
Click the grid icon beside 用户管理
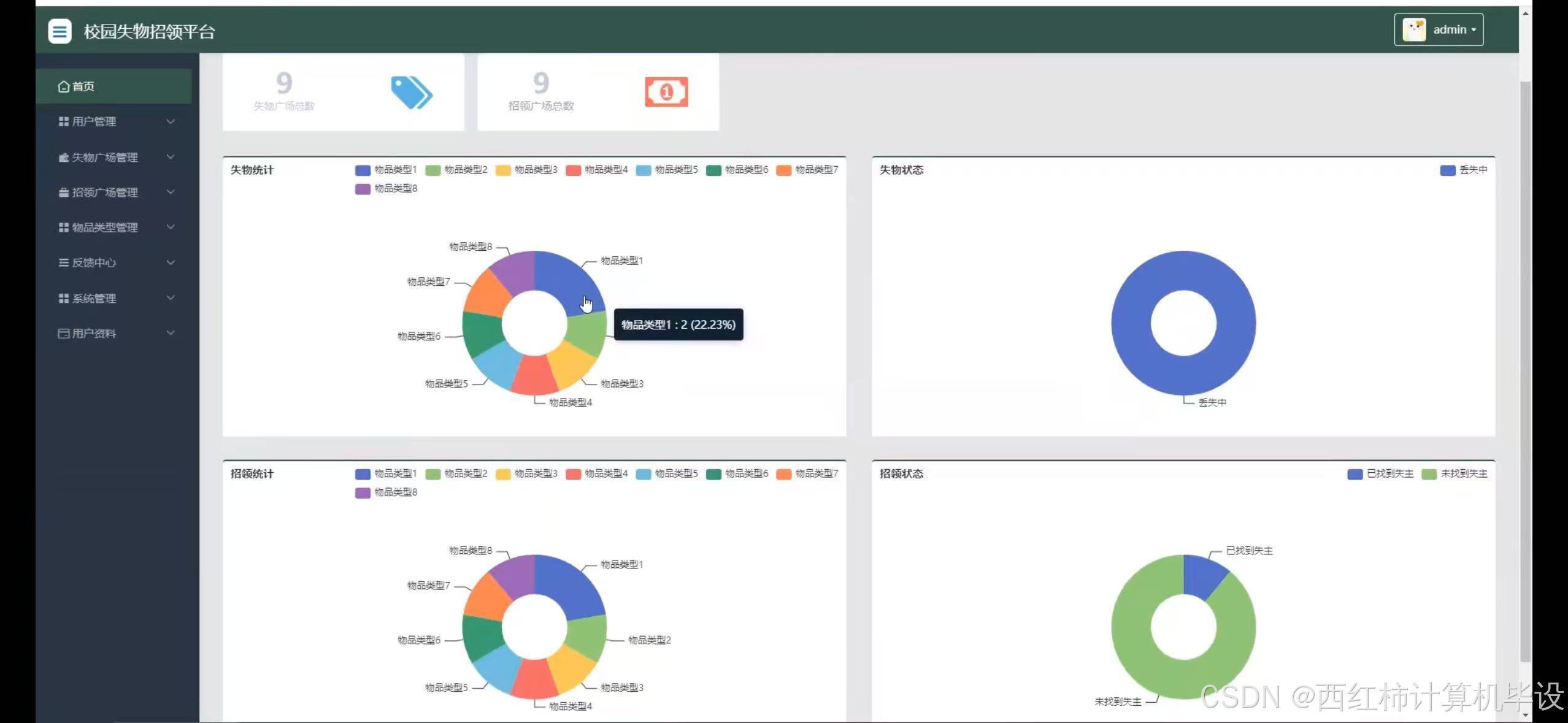point(63,121)
